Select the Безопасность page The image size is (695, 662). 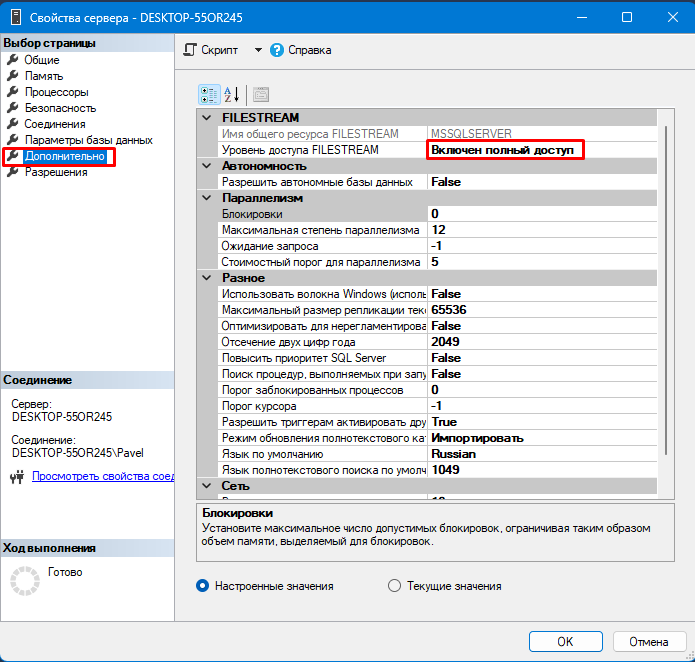pos(60,108)
